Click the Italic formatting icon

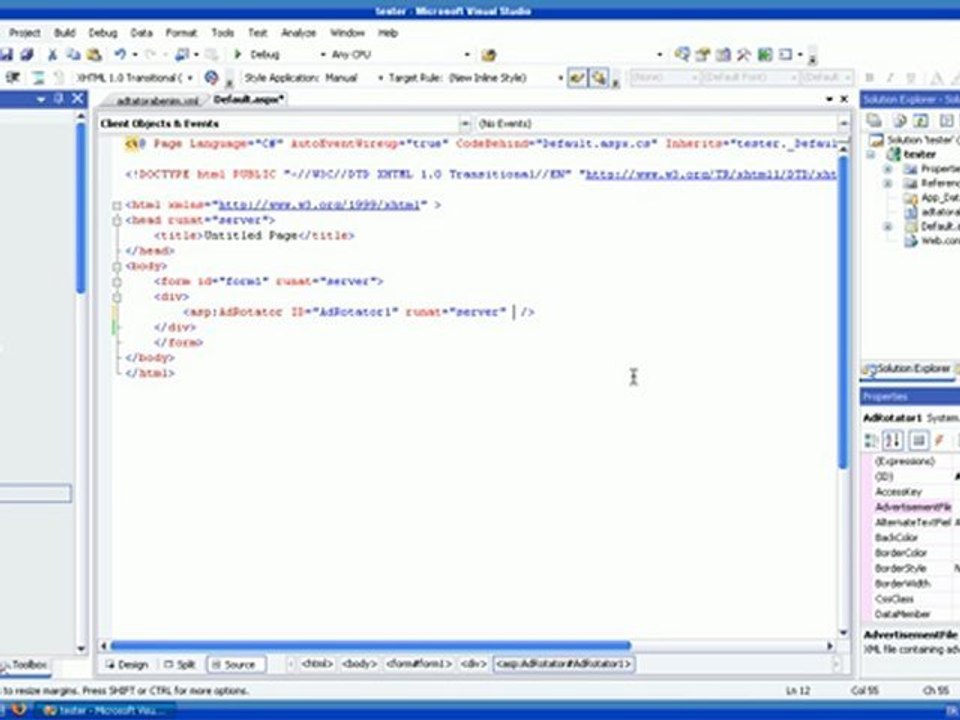pos(890,78)
